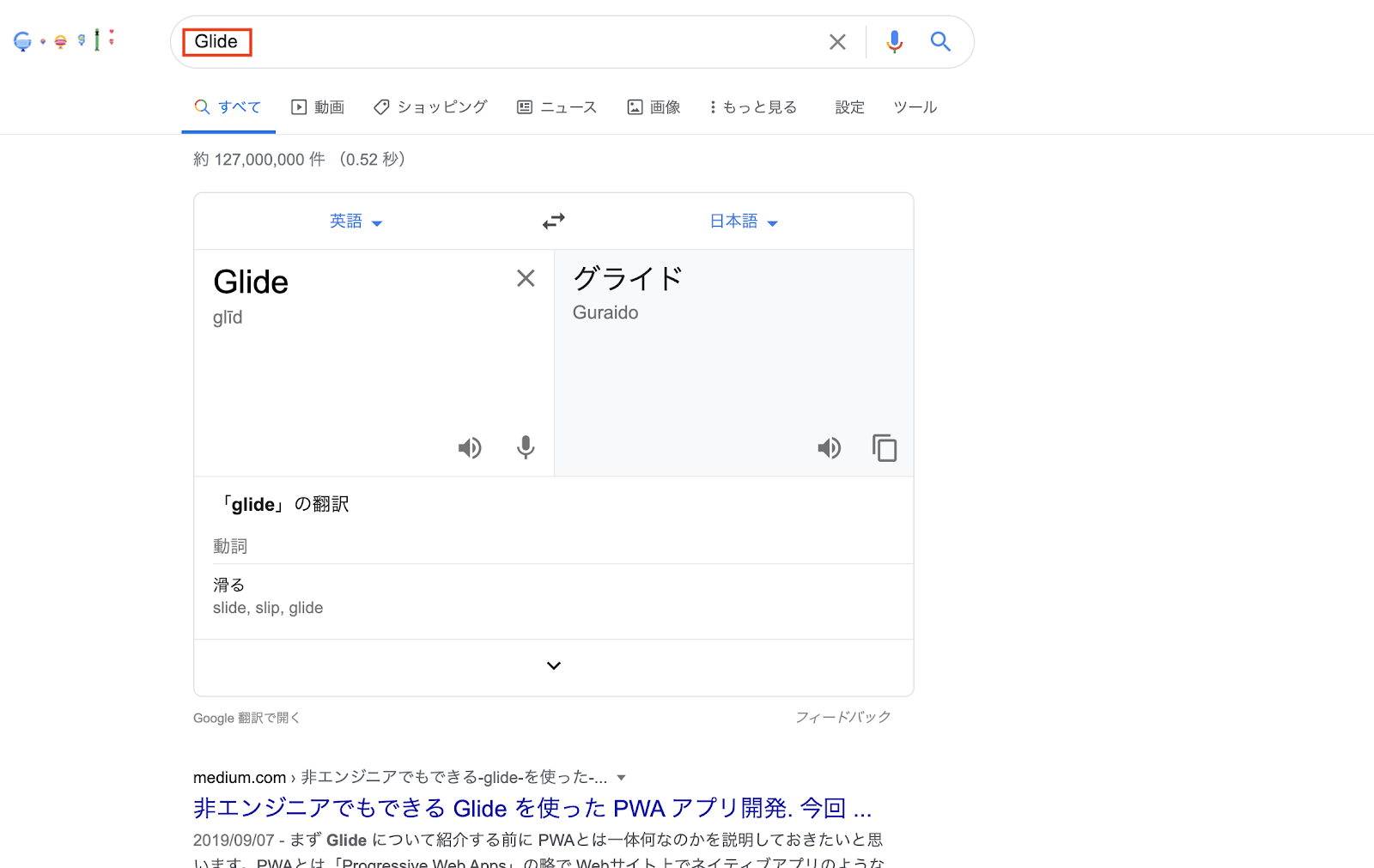Open the 非エンジニアでもできる Glide result title
Image resolution: width=1374 pixels, height=868 pixels.
[532, 808]
